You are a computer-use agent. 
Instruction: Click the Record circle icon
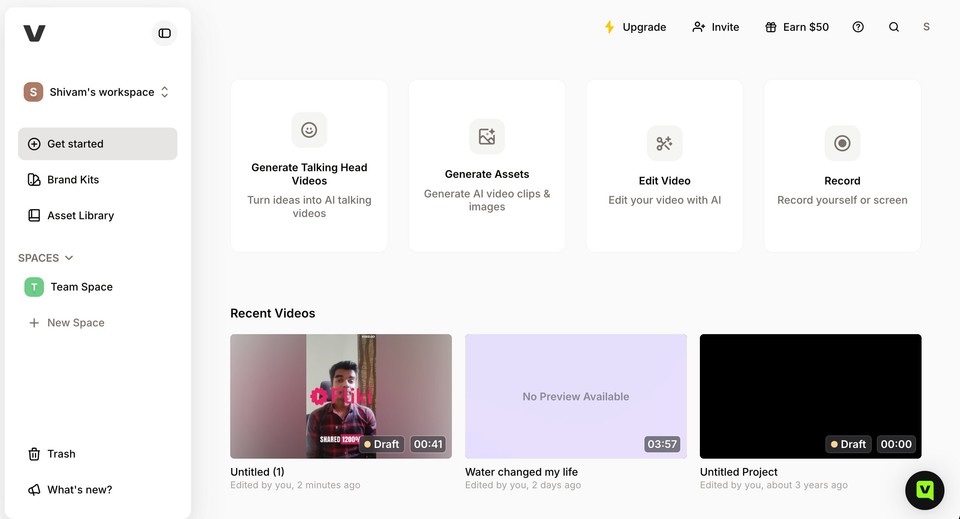click(842, 143)
